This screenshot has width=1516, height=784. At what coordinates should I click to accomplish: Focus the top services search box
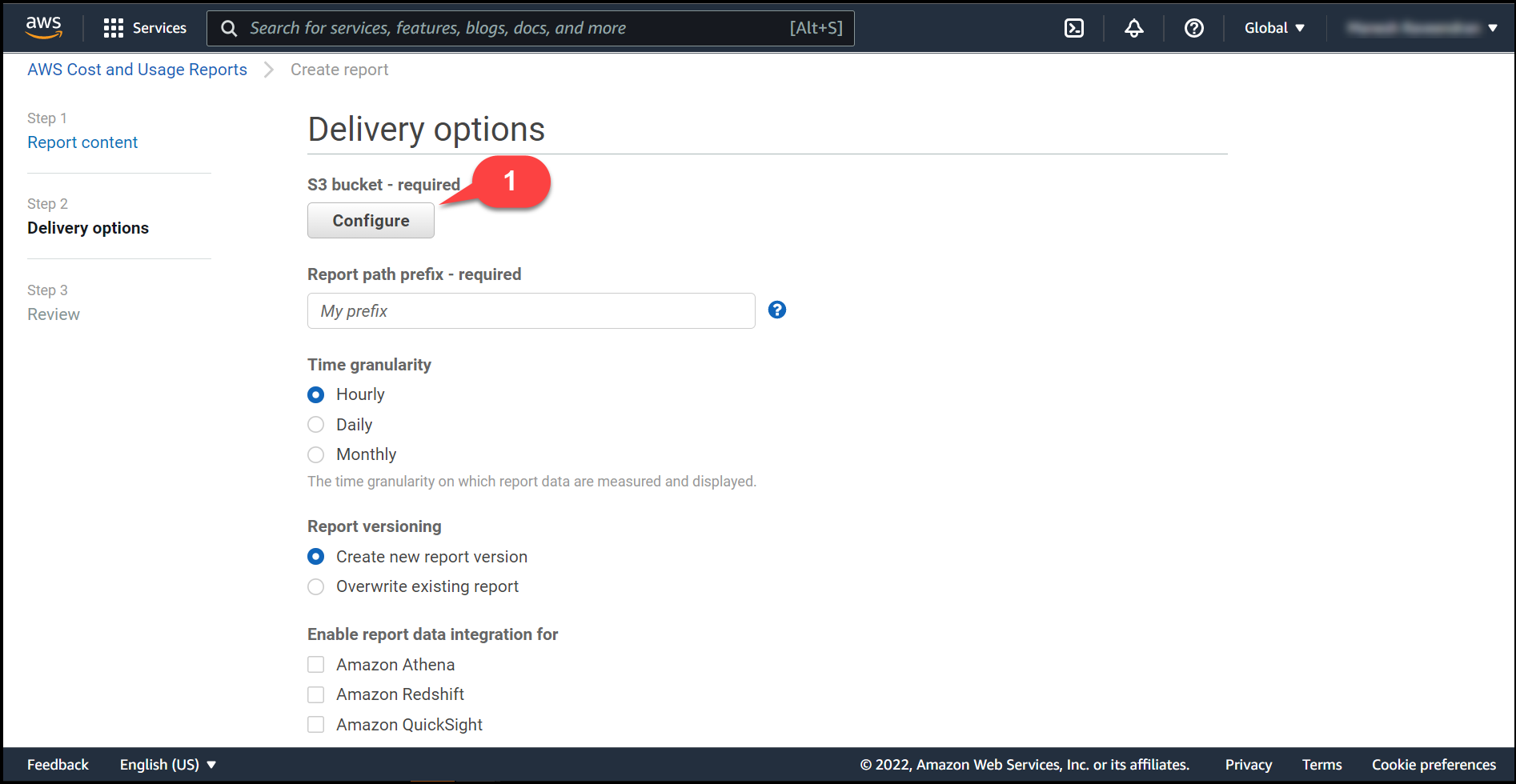pyautogui.click(x=530, y=28)
